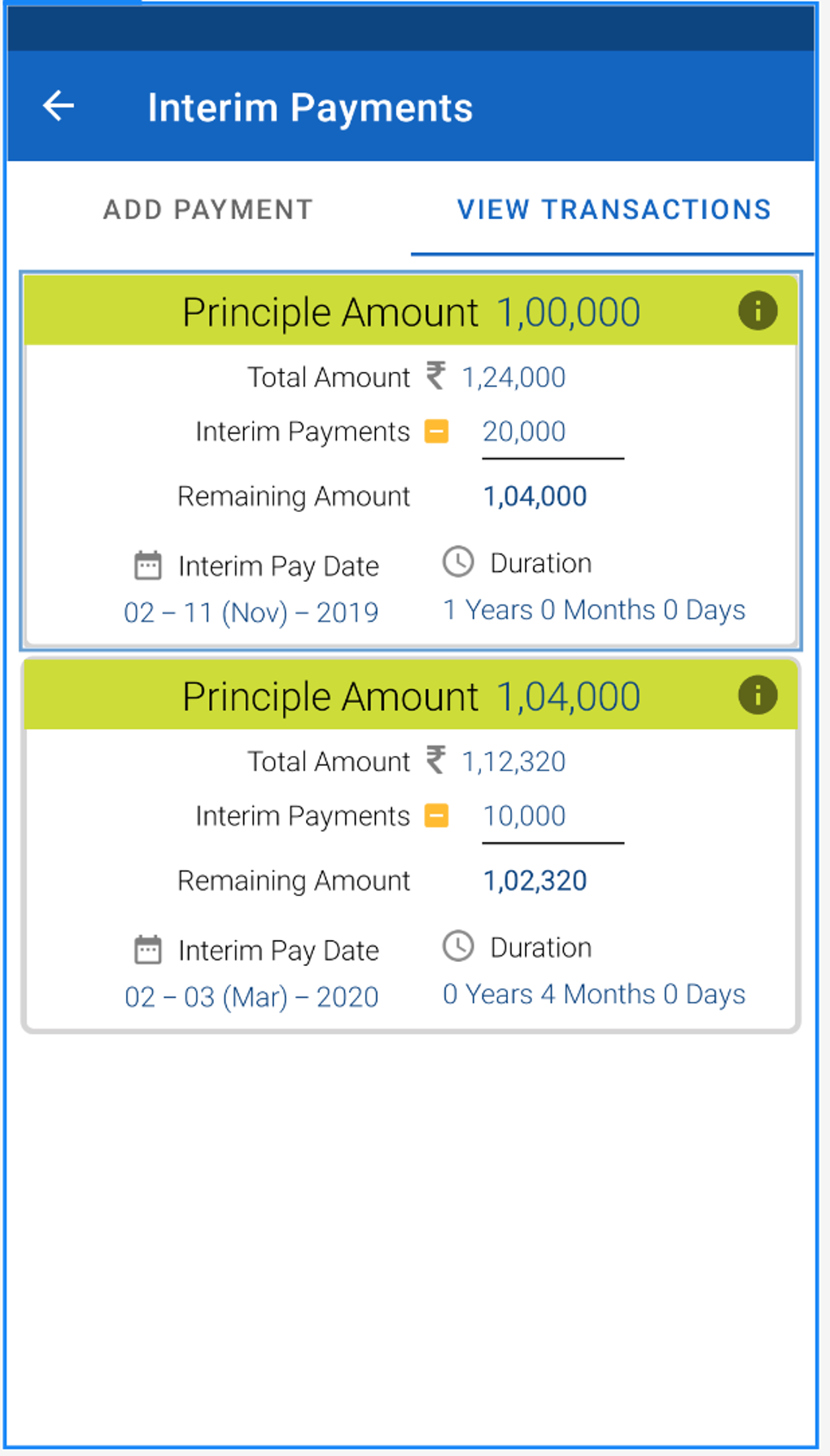Select the 10,000 interim payment amount
The image size is (830, 1456).
(x=524, y=815)
